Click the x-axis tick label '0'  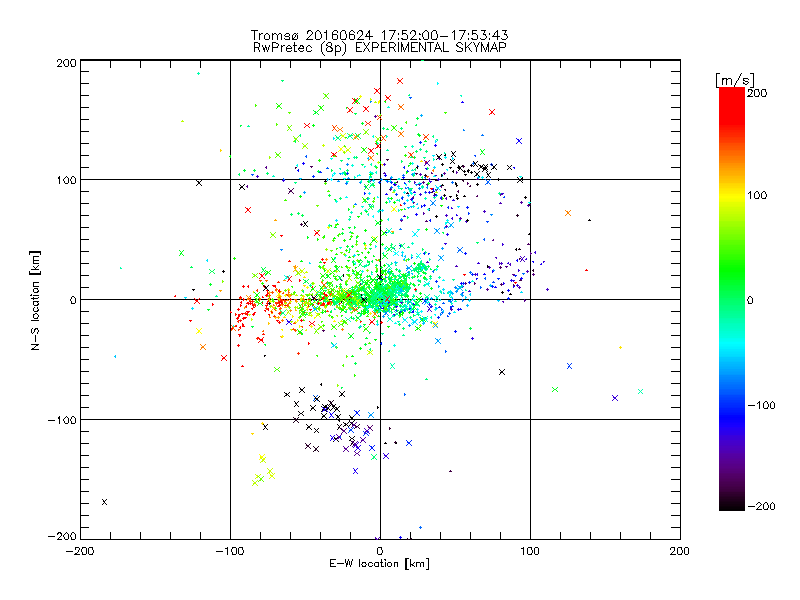pyautogui.click(x=380, y=551)
